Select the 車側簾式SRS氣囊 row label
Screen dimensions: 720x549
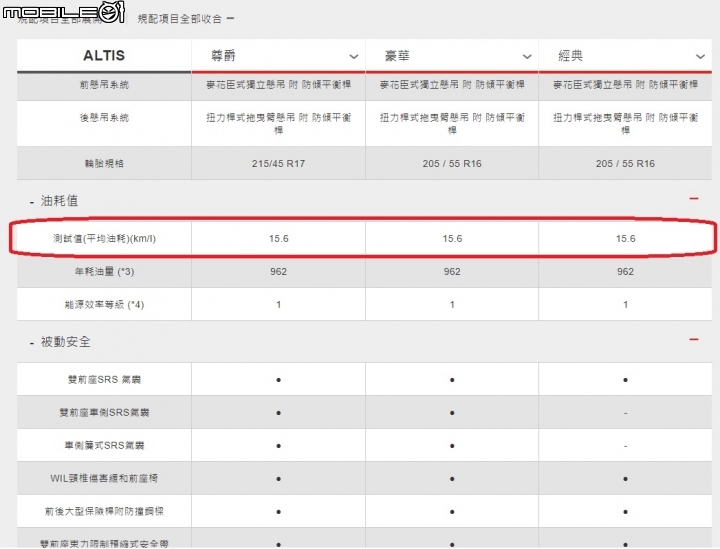[x=104, y=446]
